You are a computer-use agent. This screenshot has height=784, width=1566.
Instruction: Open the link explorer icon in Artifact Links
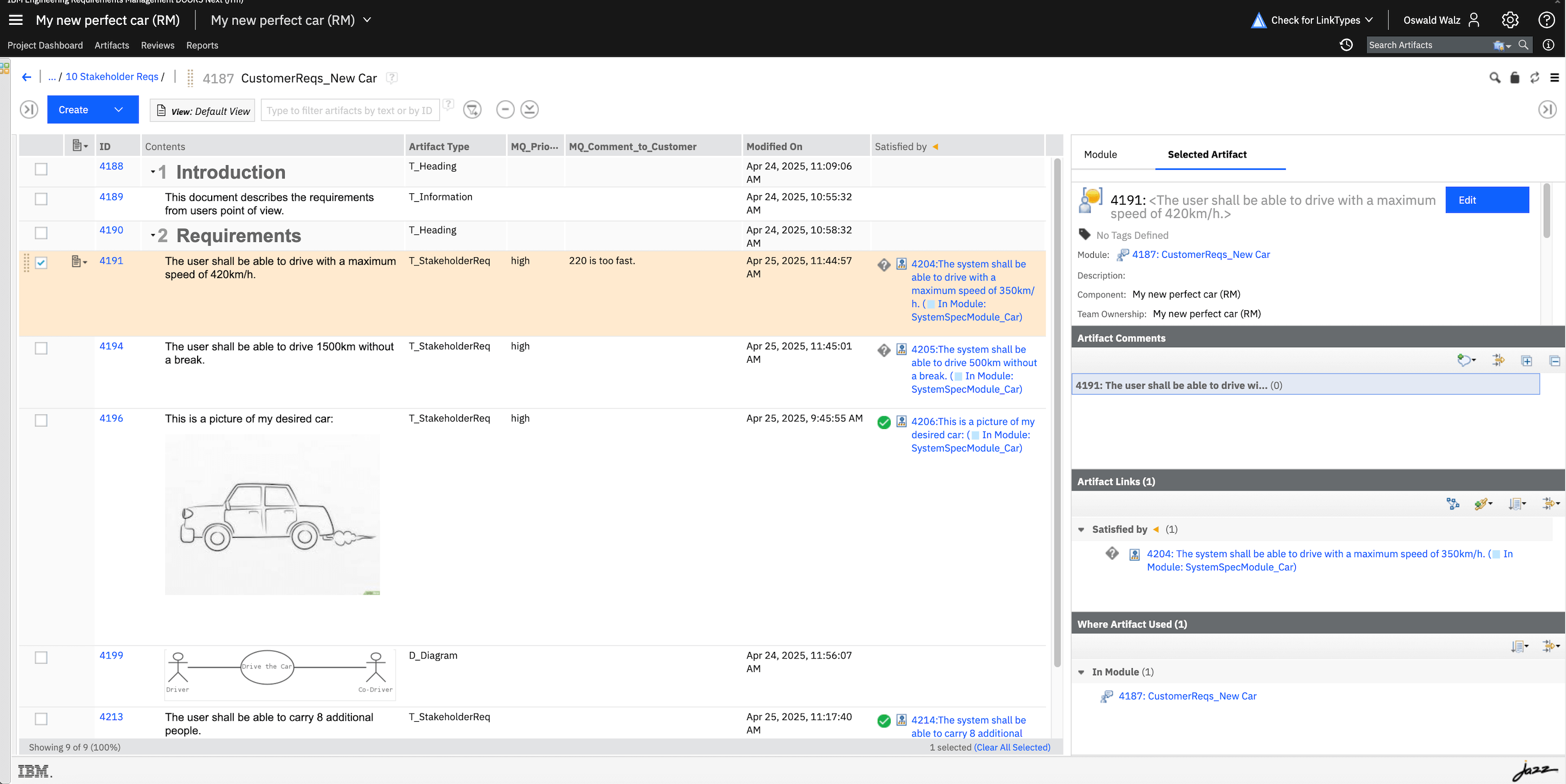[1453, 504]
